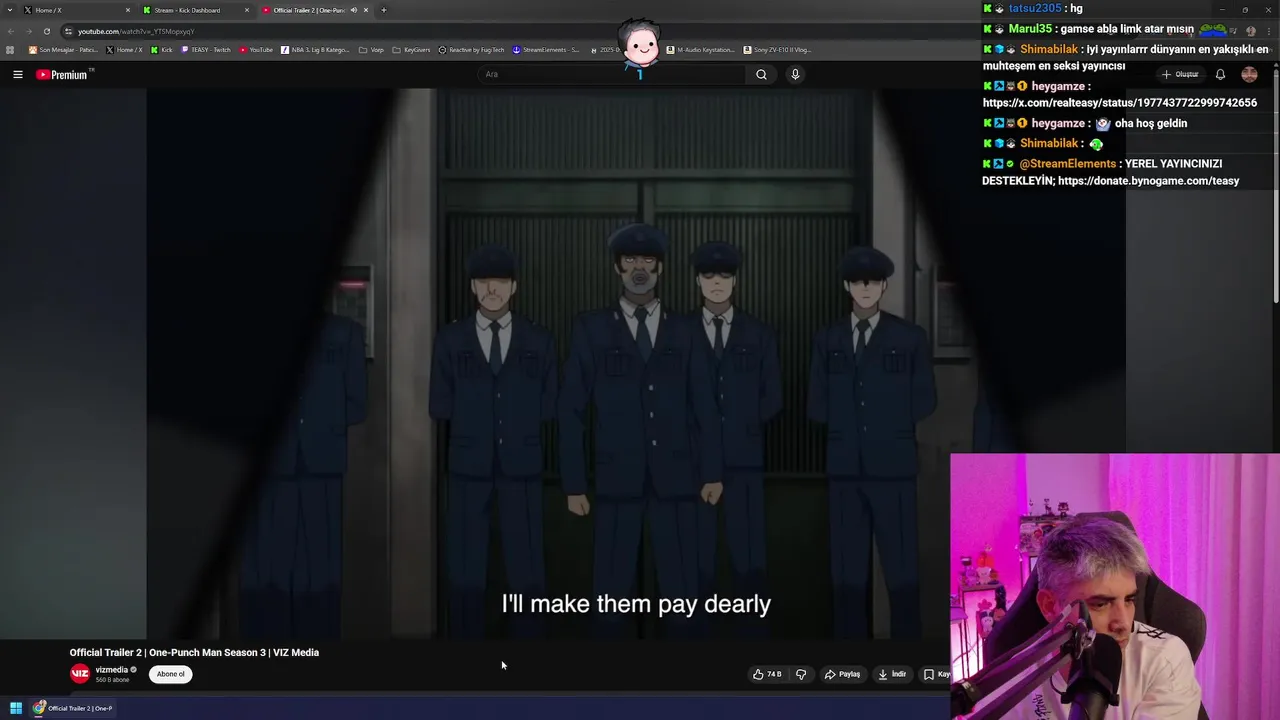Screen dimensions: 1280x720
Task: Open the x.com realteasy status link in chat
Action: (1120, 103)
